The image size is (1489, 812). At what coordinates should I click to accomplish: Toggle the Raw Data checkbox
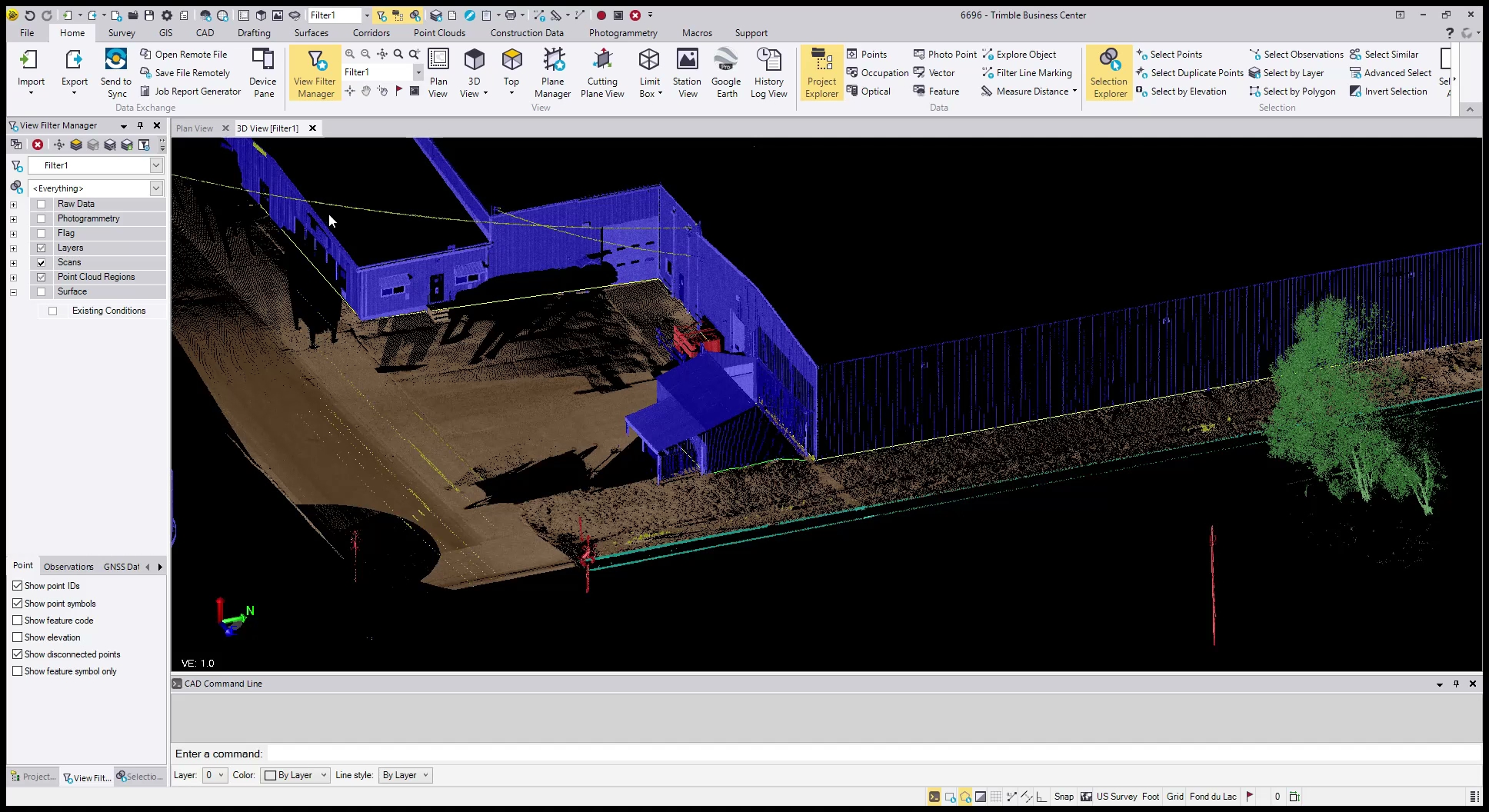click(x=42, y=205)
